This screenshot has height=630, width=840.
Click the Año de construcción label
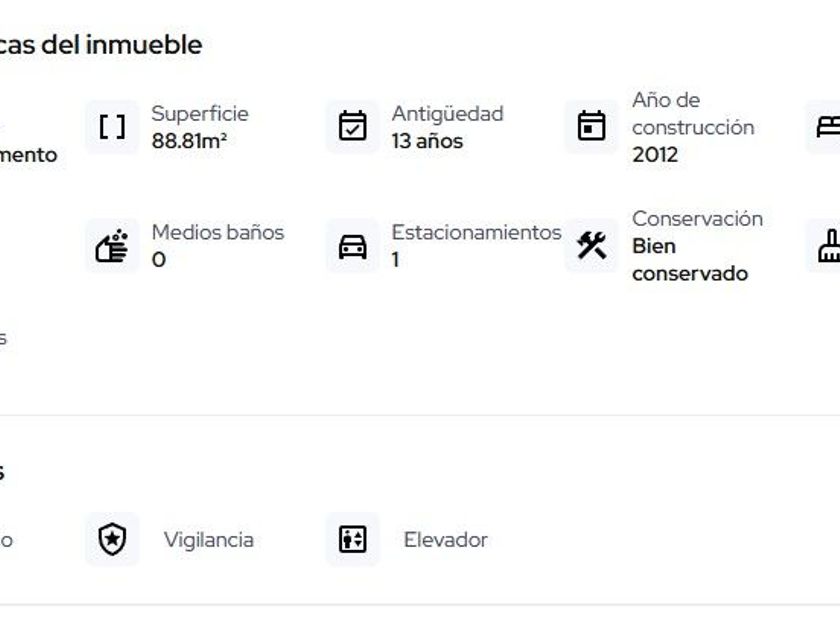pyautogui.click(x=692, y=114)
